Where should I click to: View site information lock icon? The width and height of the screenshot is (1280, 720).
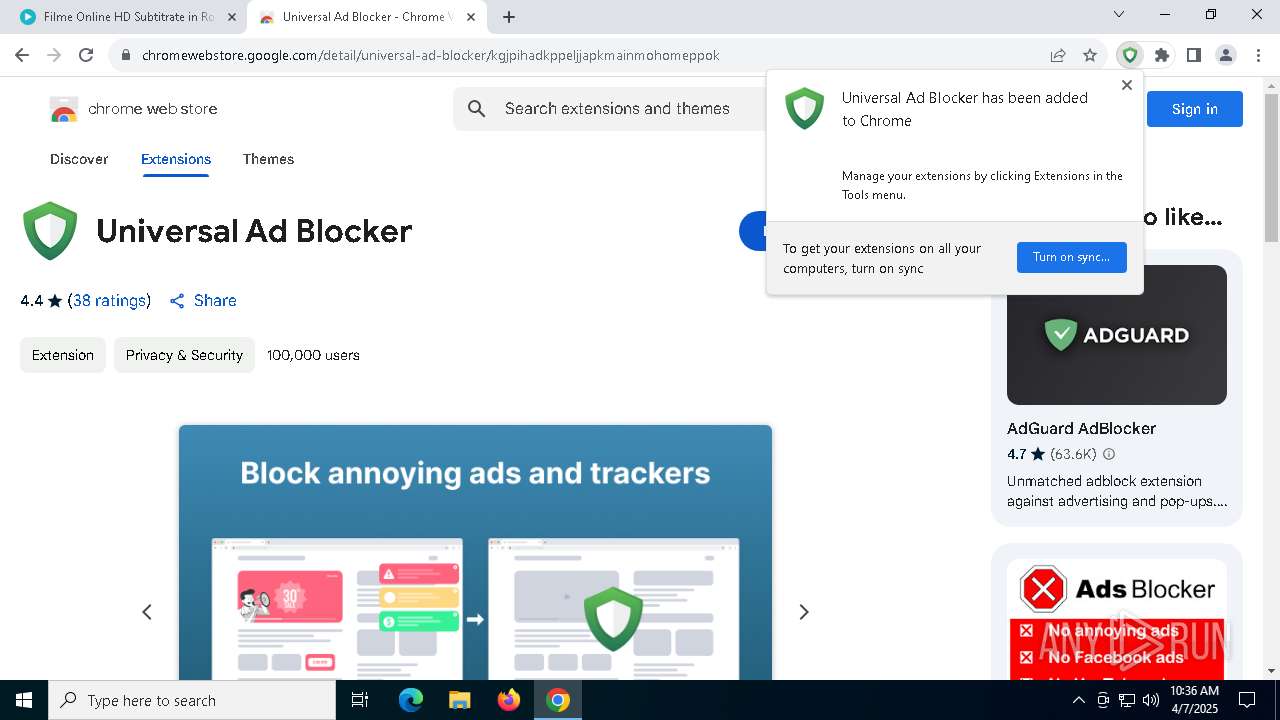(x=126, y=55)
